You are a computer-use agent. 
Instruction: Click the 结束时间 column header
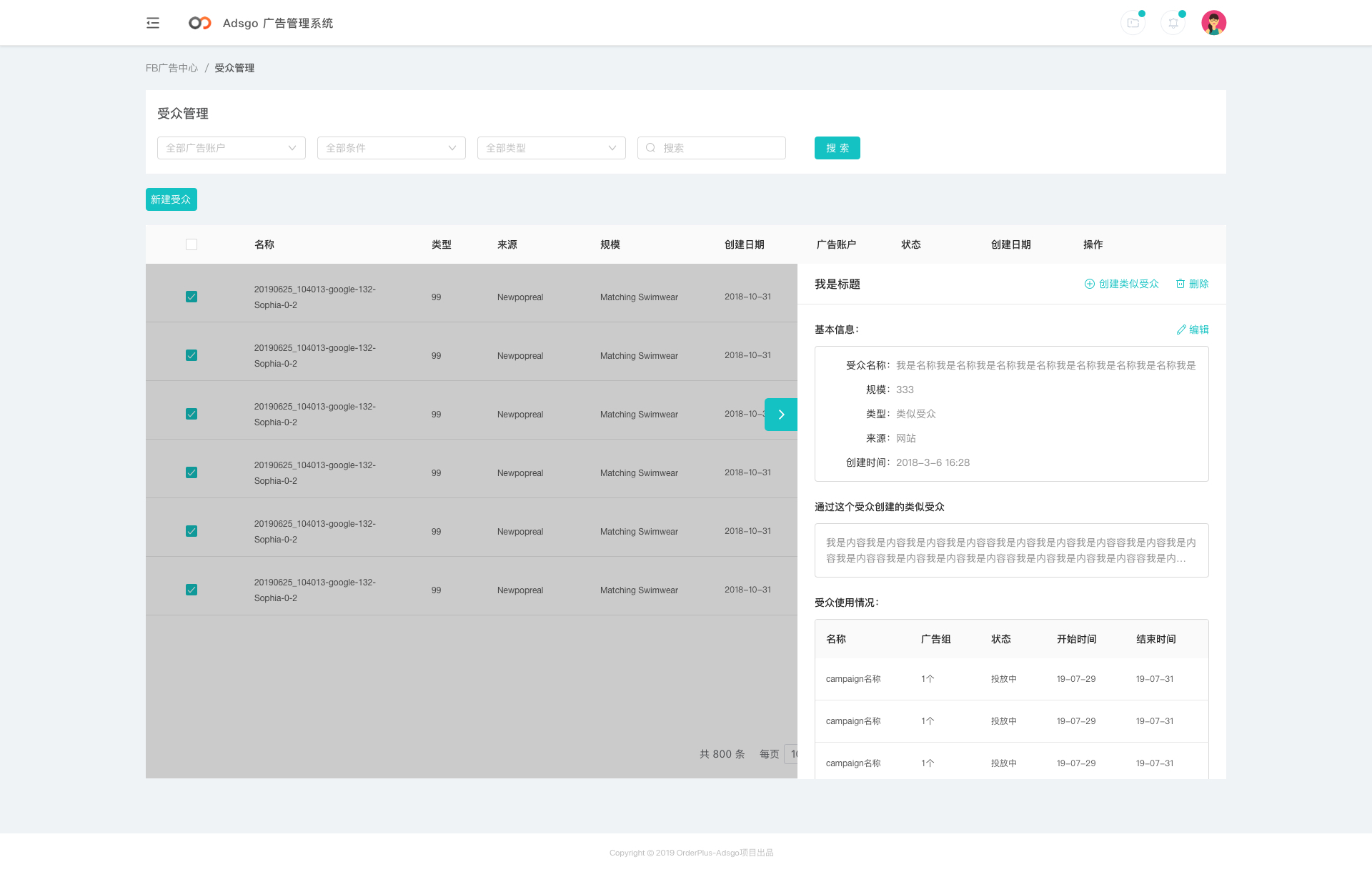point(1156,639)
